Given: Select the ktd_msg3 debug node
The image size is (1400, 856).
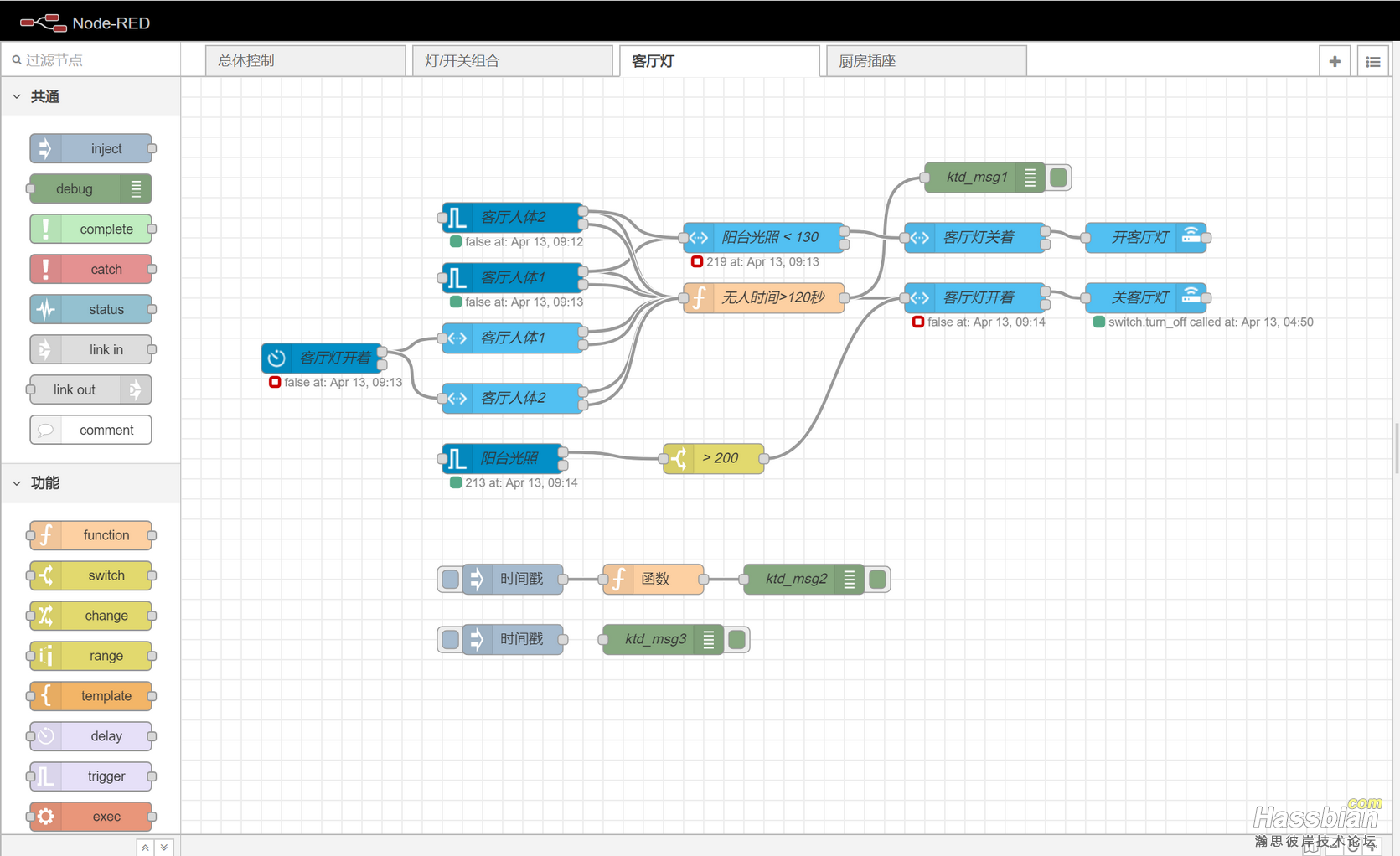Looking at the screenshot, I should (663, 639).
